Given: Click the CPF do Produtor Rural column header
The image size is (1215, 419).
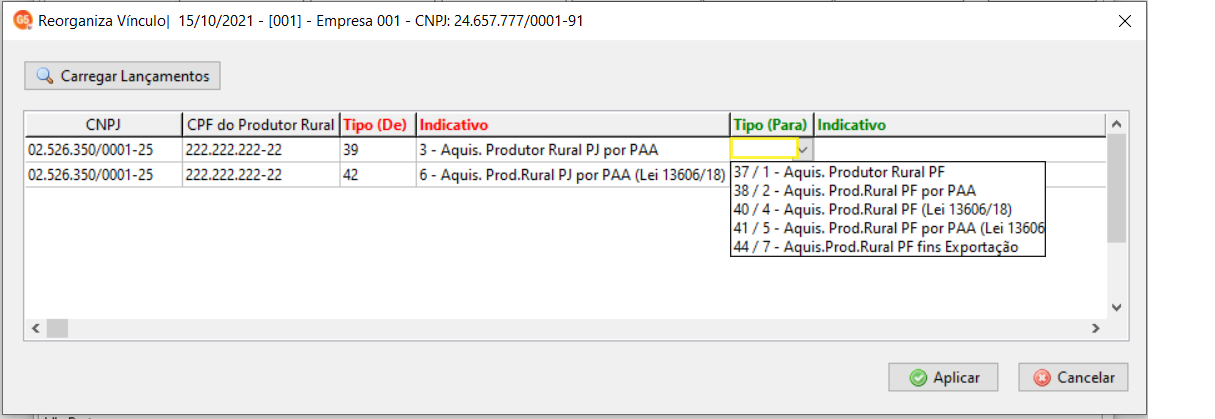Looking at the screenshot, I should click(260, 125).
